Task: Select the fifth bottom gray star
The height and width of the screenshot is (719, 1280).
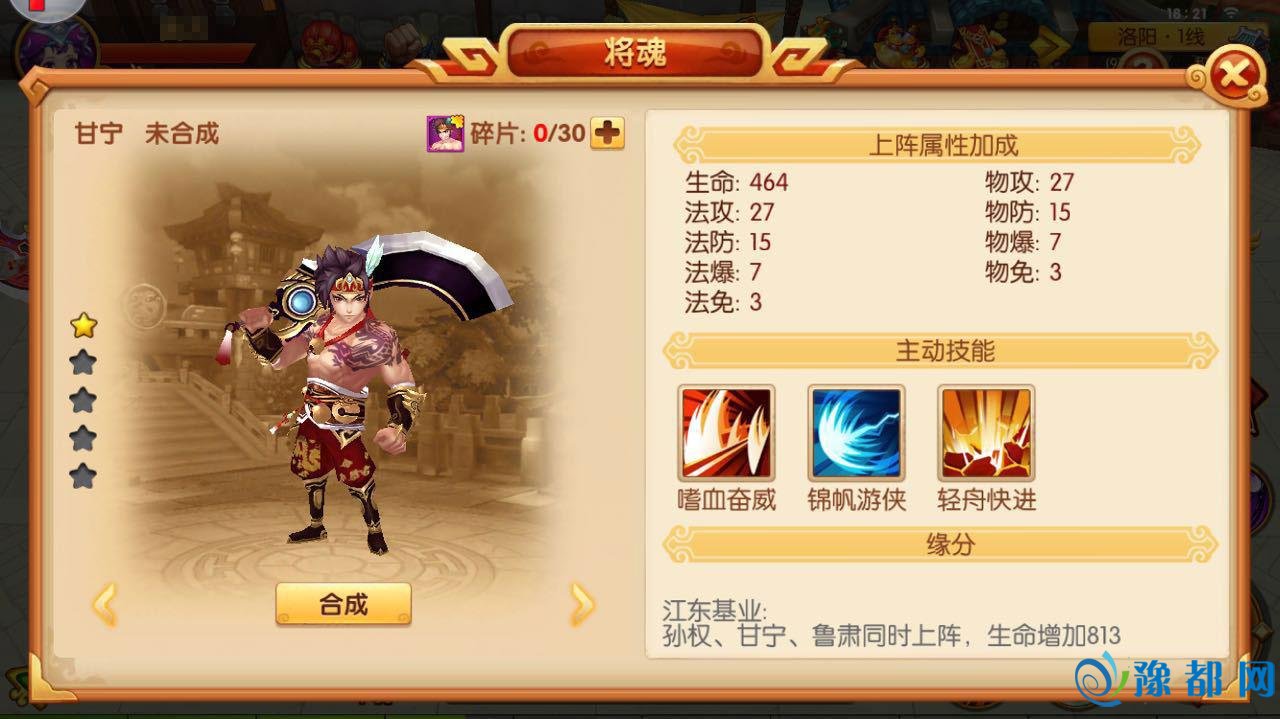Action: click(83, 476)
